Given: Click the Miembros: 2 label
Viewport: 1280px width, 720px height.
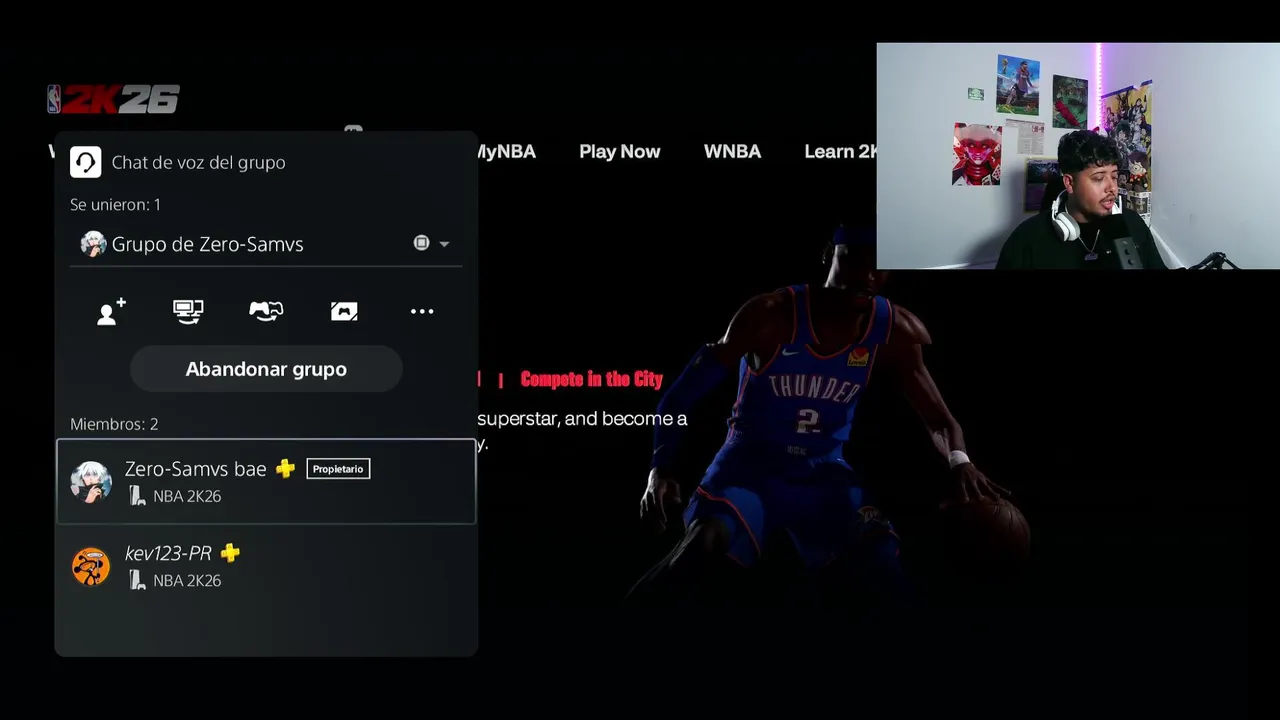Looking at the screenshot, I should (114, 424).
